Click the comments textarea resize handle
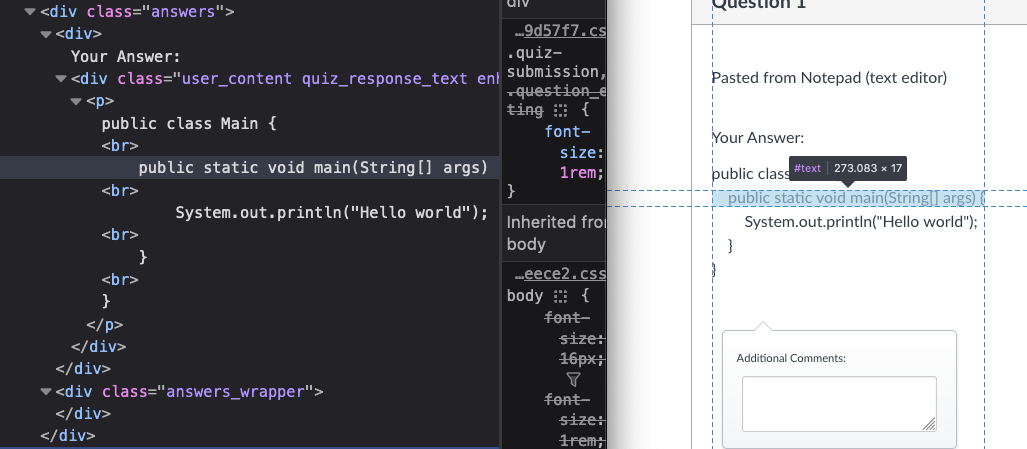The width and height of the screenshot is (1027, 449). [929, 425]
